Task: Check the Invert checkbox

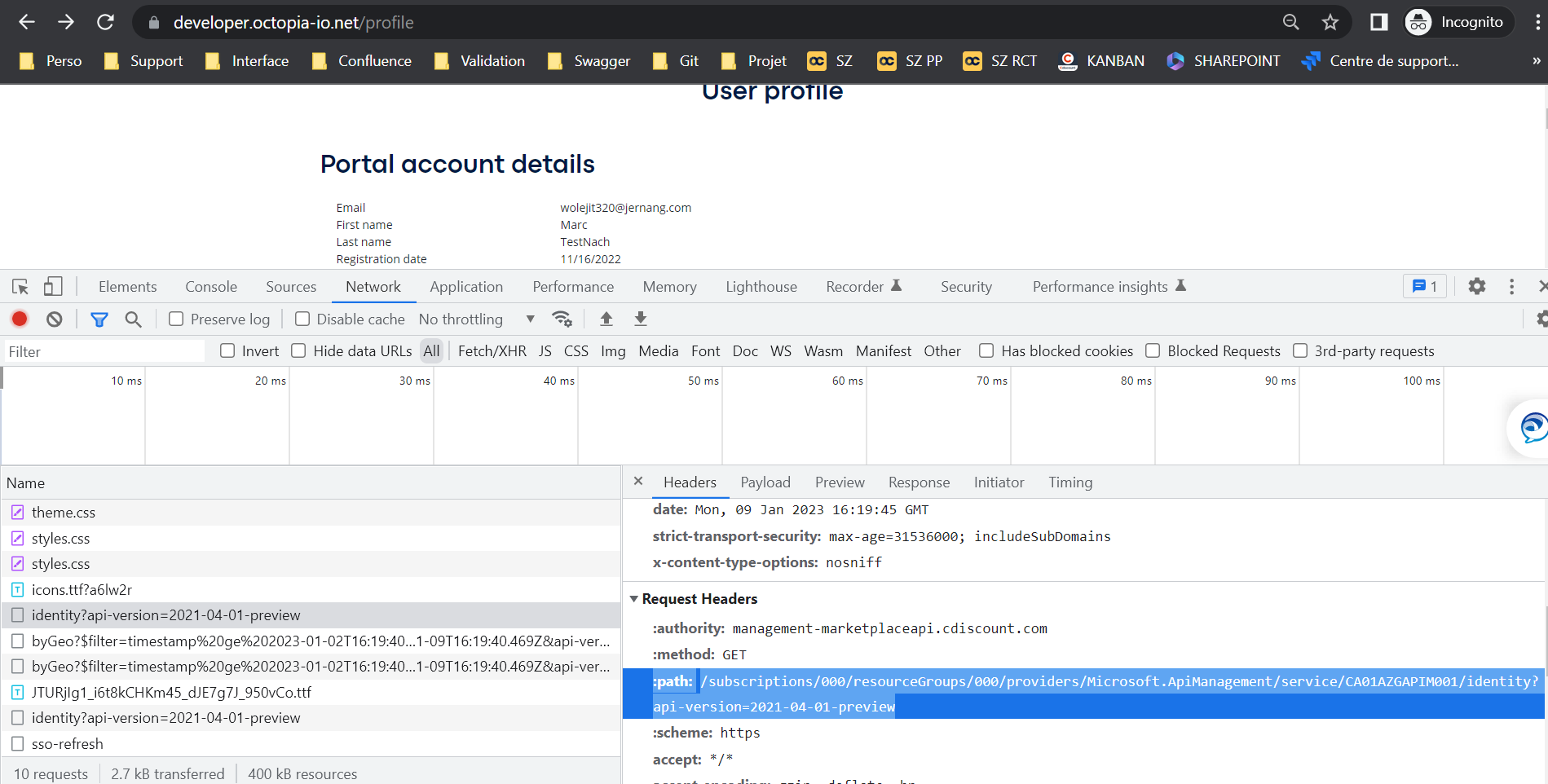Action: click(x=227, y=351)
